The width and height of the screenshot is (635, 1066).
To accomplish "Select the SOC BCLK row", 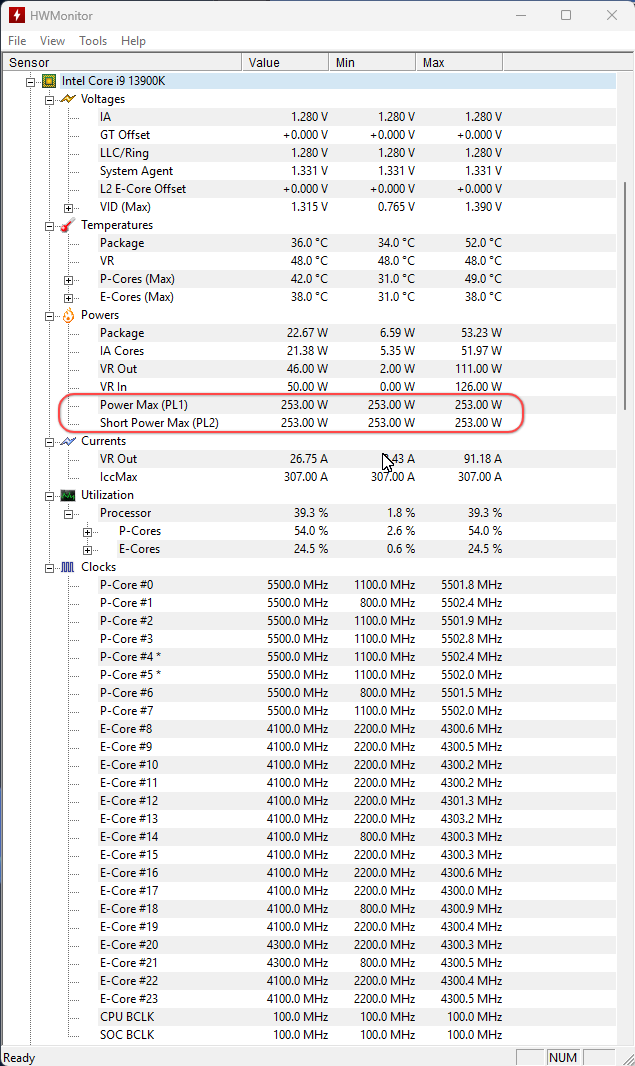I will tap(357, 1035).
